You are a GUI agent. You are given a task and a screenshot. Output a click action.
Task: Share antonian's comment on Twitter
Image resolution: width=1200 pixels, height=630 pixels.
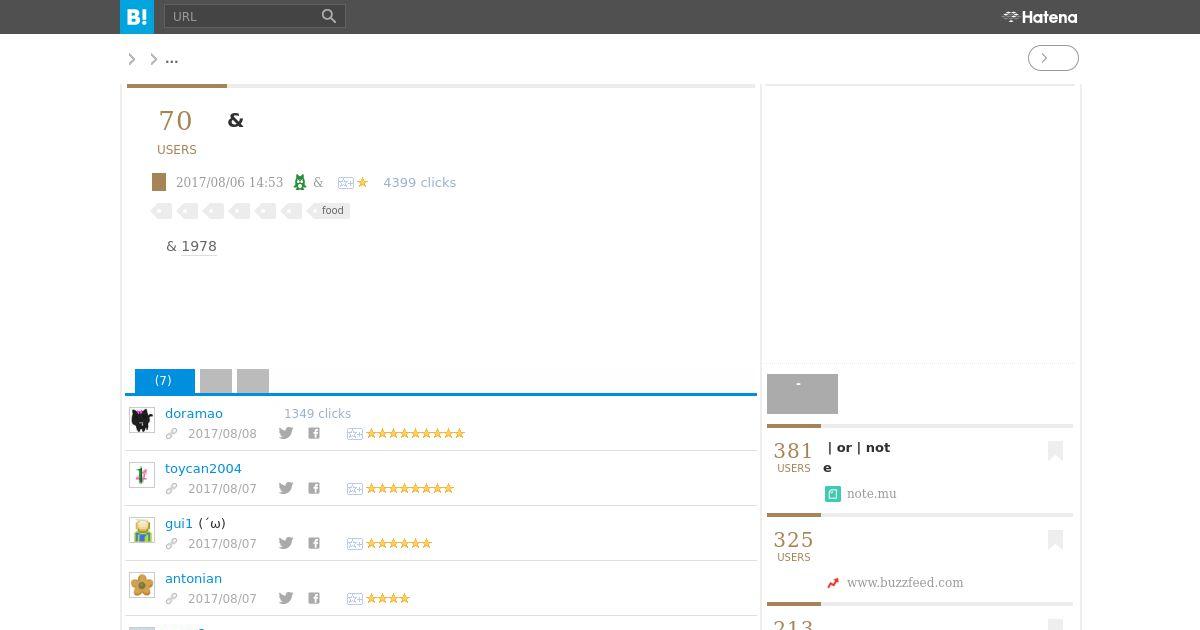286,598
